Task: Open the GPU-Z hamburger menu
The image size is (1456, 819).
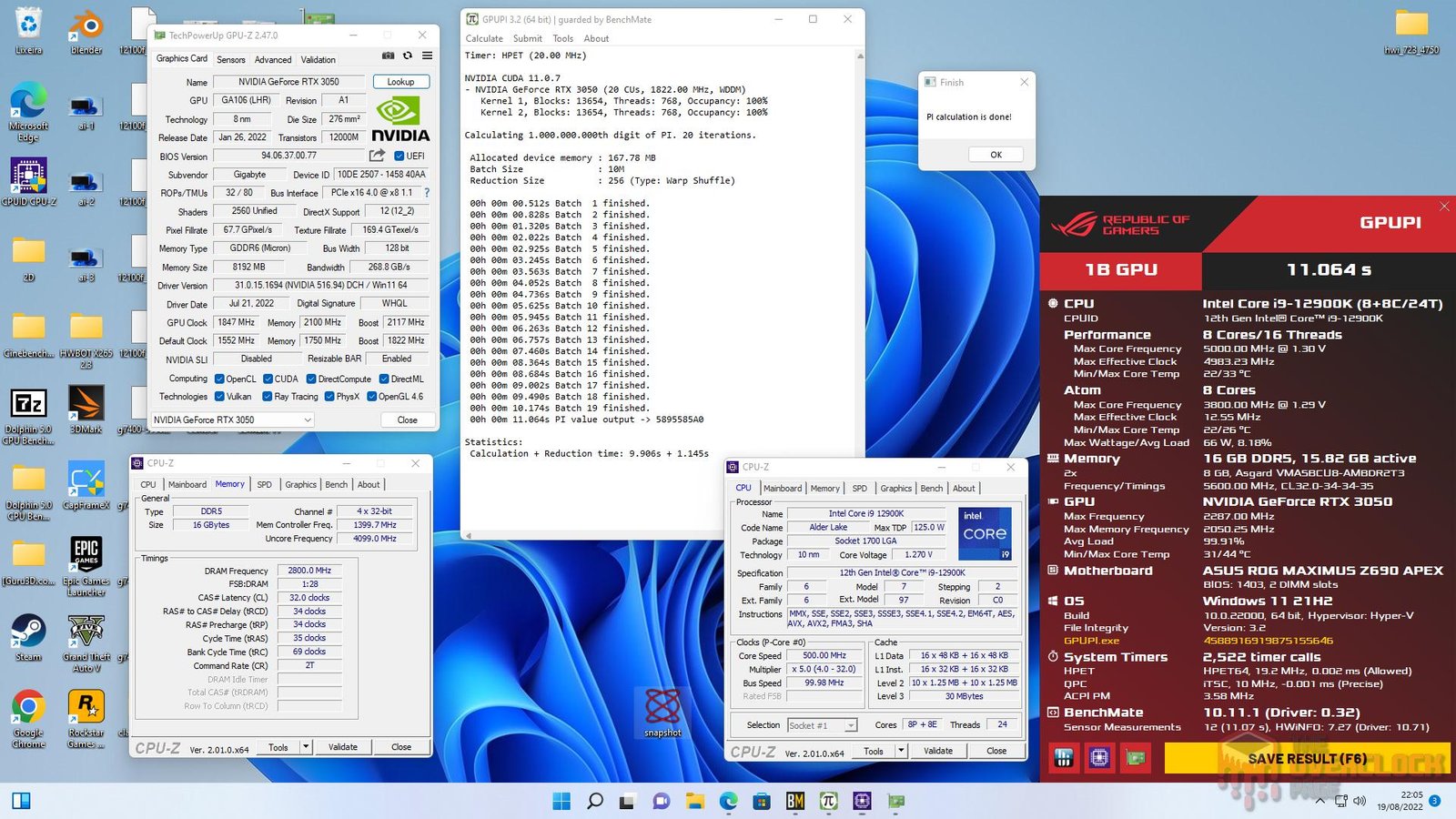Action: click(x=427, y=56)
